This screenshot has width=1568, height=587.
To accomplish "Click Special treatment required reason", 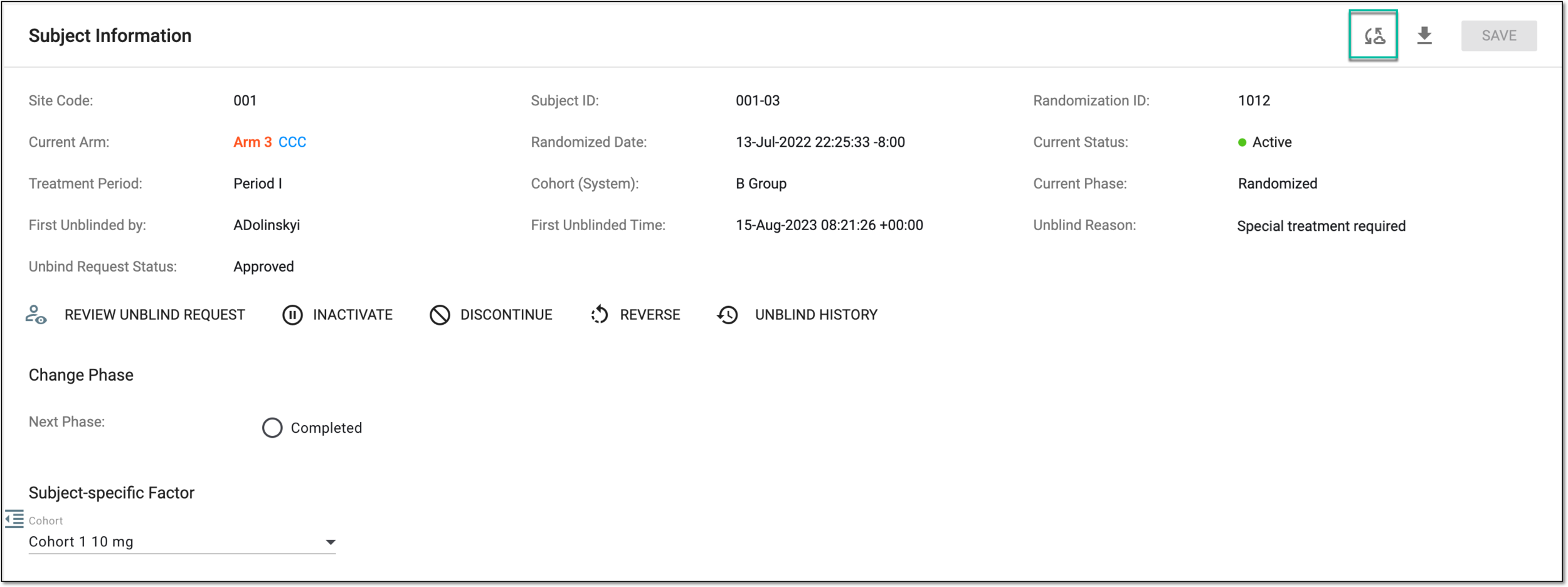I will [x=1321, y=226].
